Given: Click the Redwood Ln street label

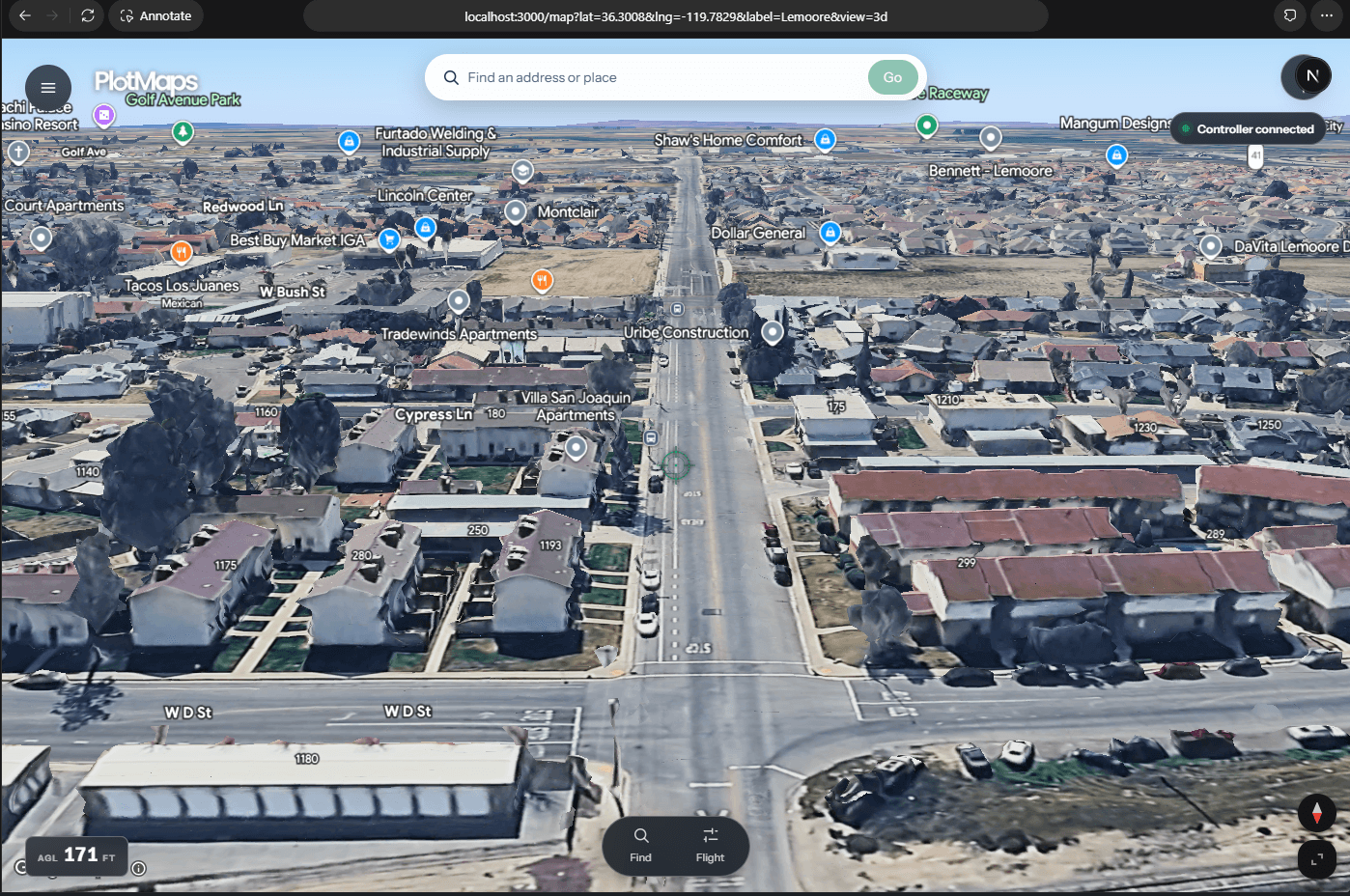Looking at the screenshot, I should pos(242,207).
